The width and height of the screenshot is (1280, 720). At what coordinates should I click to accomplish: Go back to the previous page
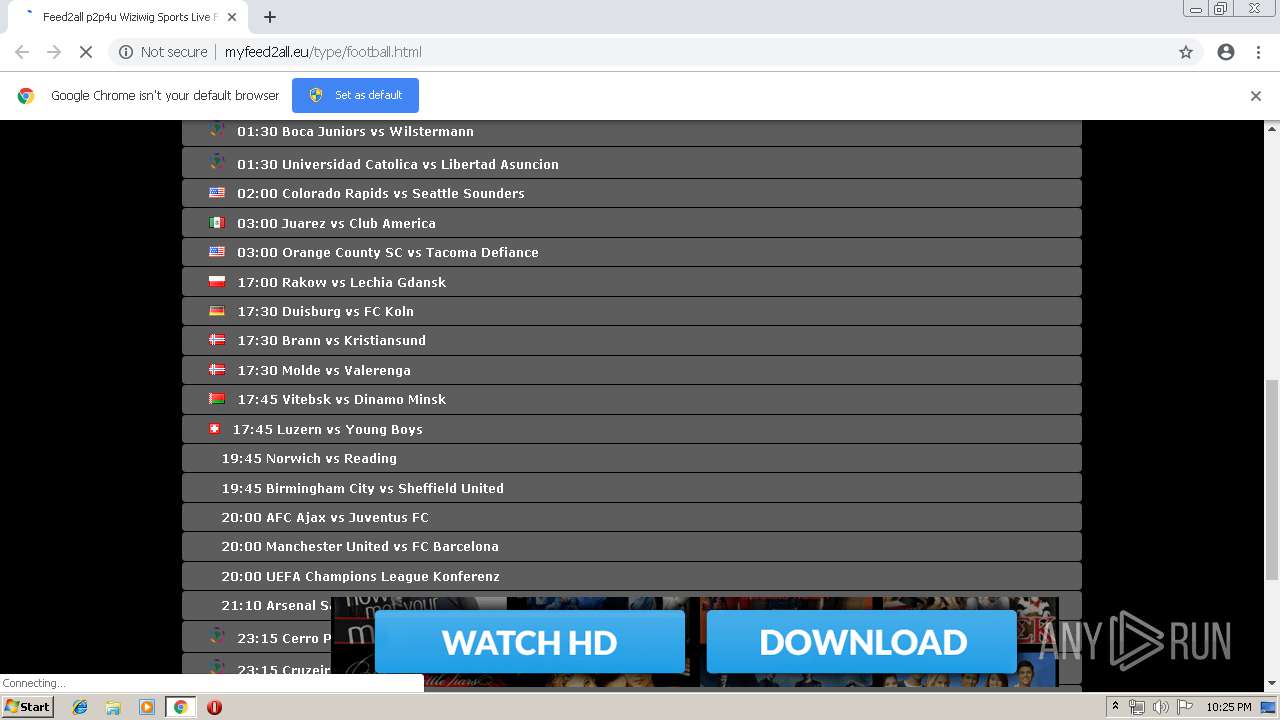22,52
